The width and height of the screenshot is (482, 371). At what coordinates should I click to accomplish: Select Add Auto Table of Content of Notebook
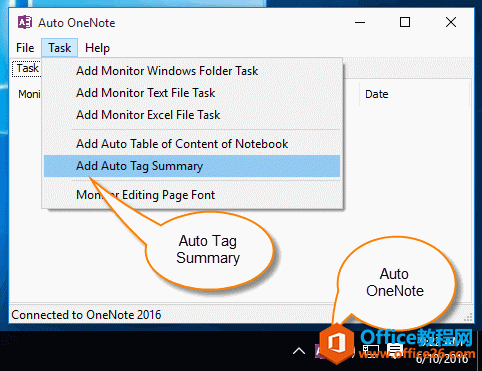192,144
